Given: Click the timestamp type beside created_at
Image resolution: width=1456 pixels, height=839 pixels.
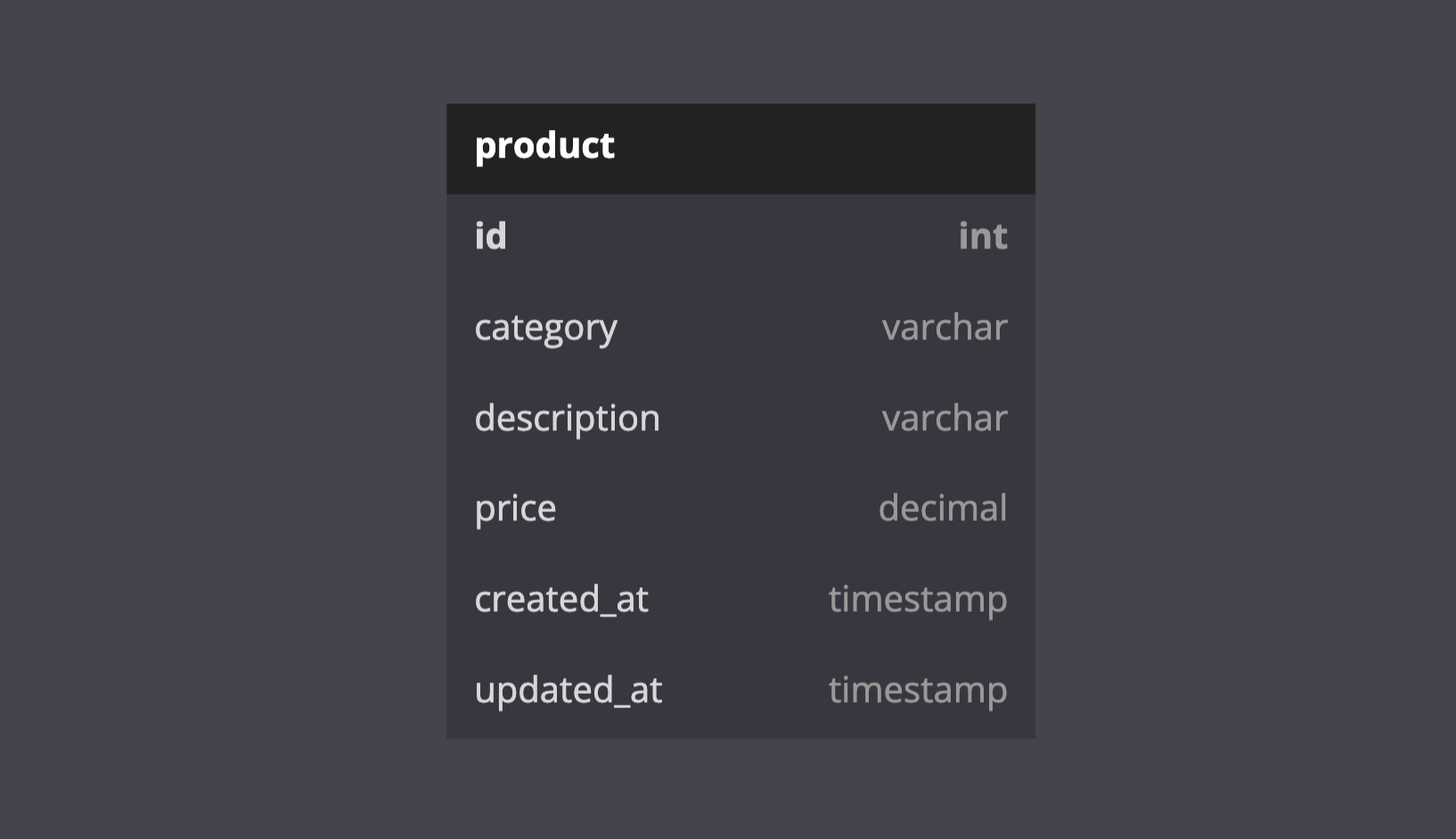Looking at the screenshot, I should 918,599.
